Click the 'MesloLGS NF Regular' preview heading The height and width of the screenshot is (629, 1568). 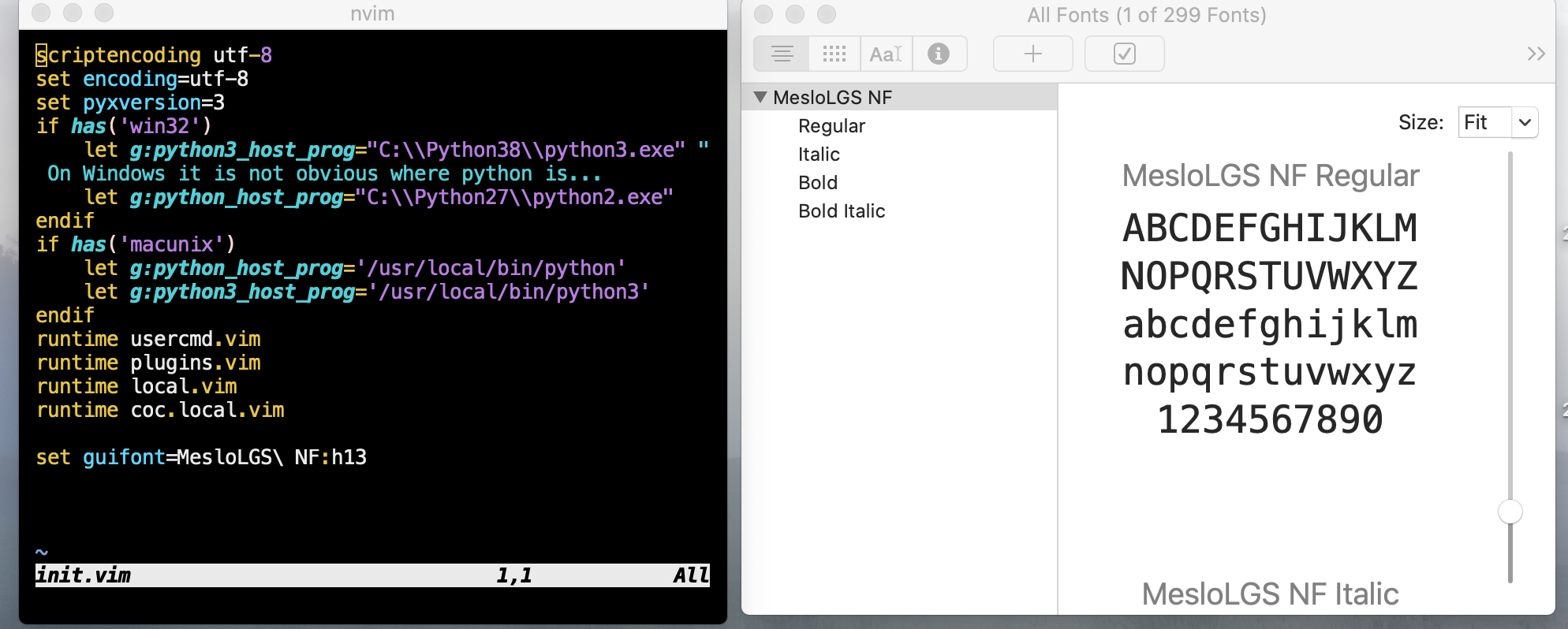1271,176
